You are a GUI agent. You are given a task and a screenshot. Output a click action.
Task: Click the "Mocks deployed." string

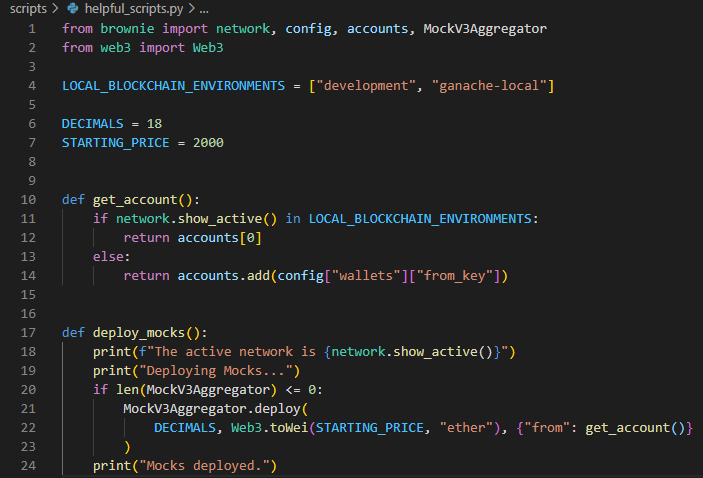click(x=204, y=466)
